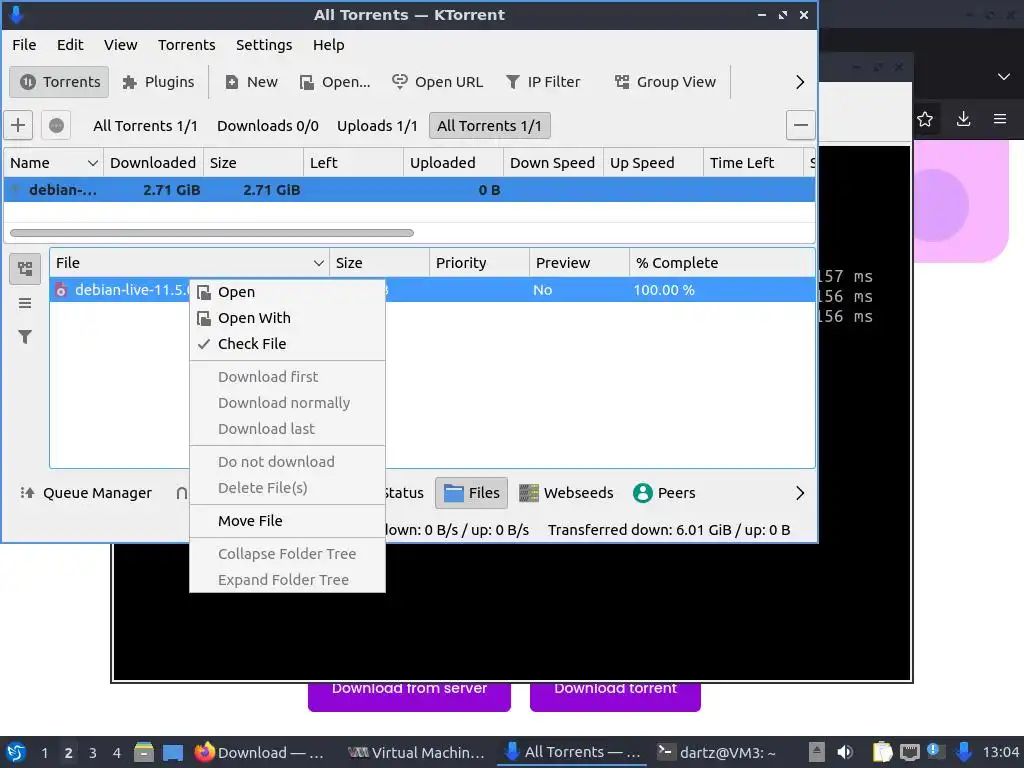Add a new tab with the plus button
This screenshot has height=768, width=1024.
18,125
